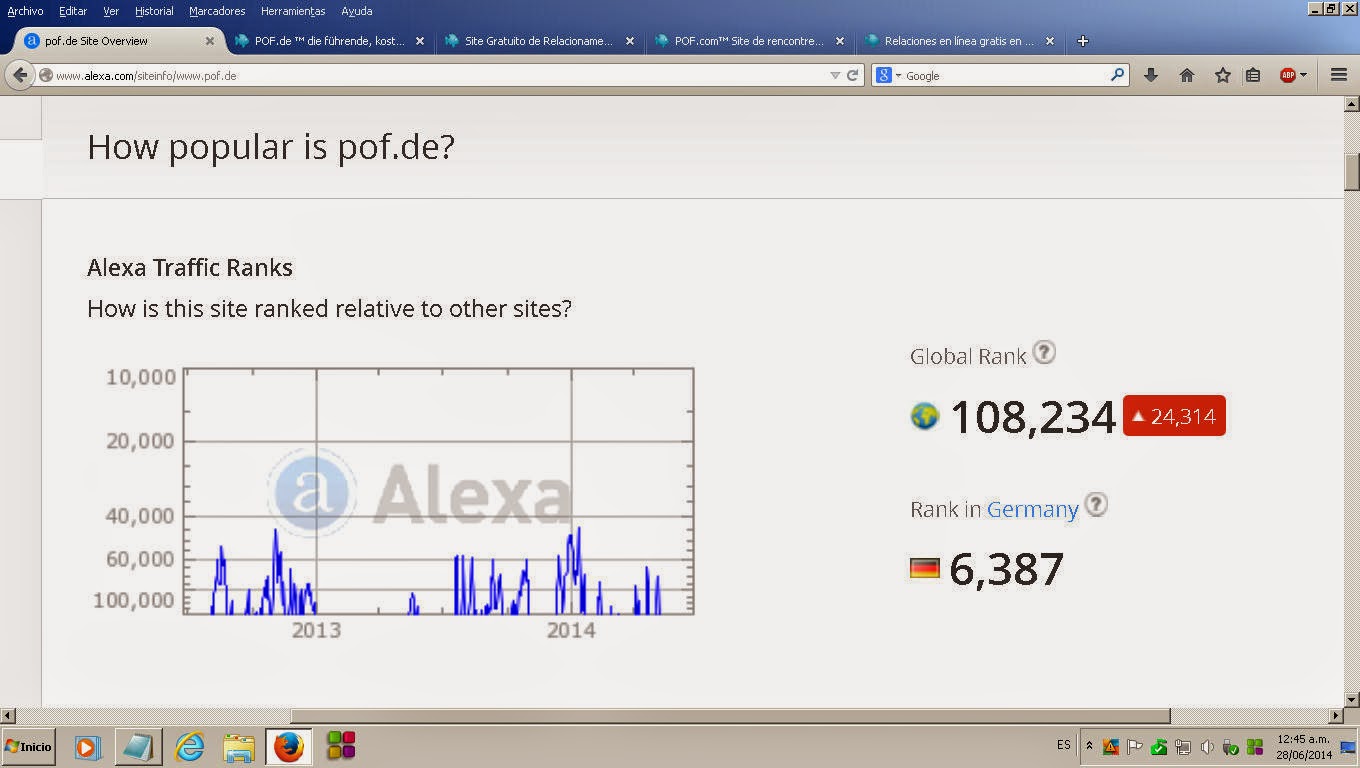Bookmark this page with the star icon
This screenshot has width=1360, height=768.
pos(1222,75)
